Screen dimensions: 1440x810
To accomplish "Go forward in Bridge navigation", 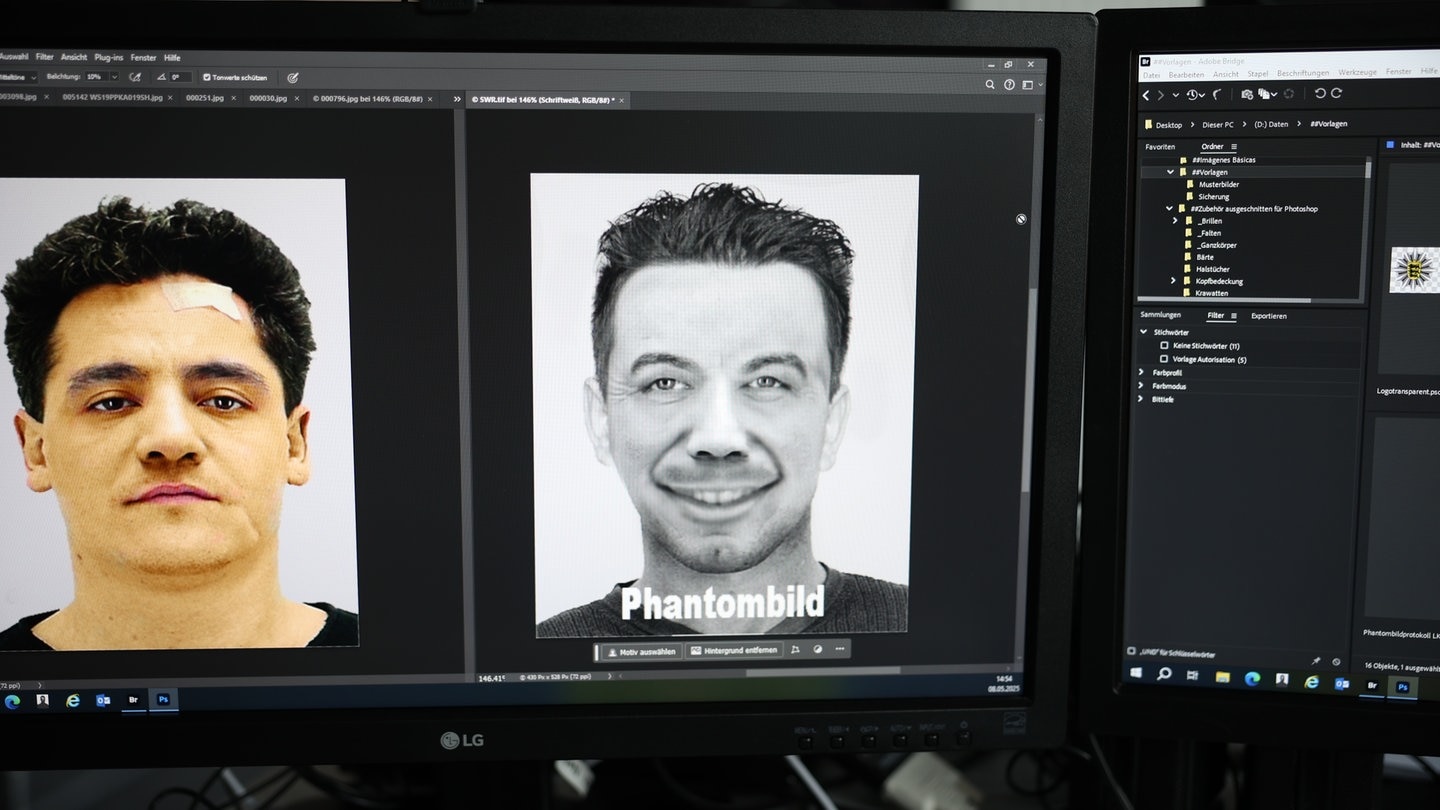I will (x=1161, y=95).
